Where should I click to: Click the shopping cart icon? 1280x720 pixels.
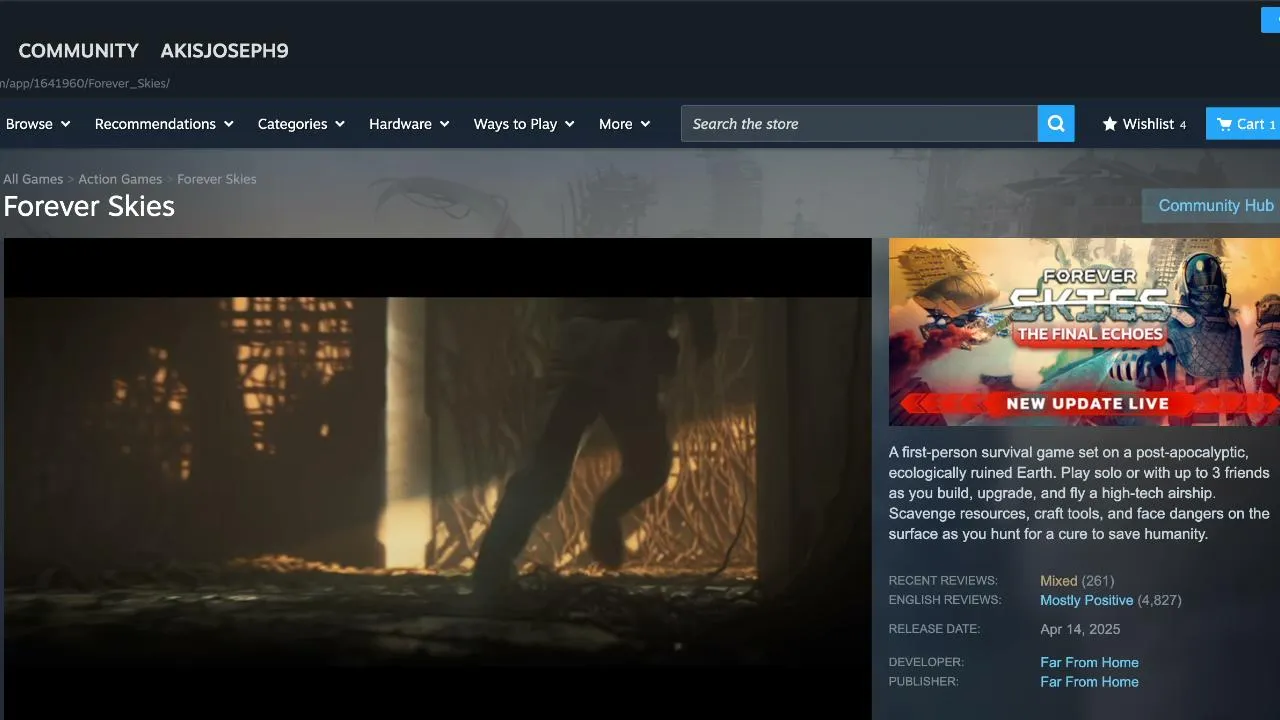click(x=1224, y=124)
